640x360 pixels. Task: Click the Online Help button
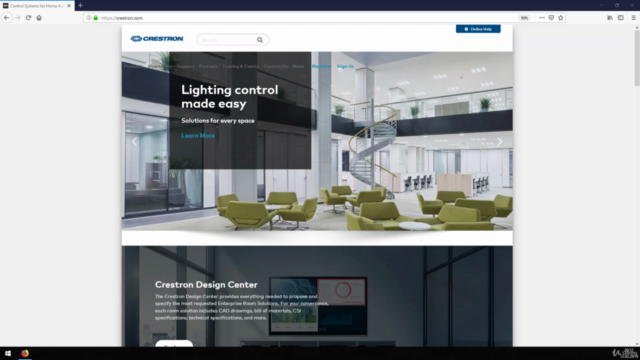coord(478,29)
